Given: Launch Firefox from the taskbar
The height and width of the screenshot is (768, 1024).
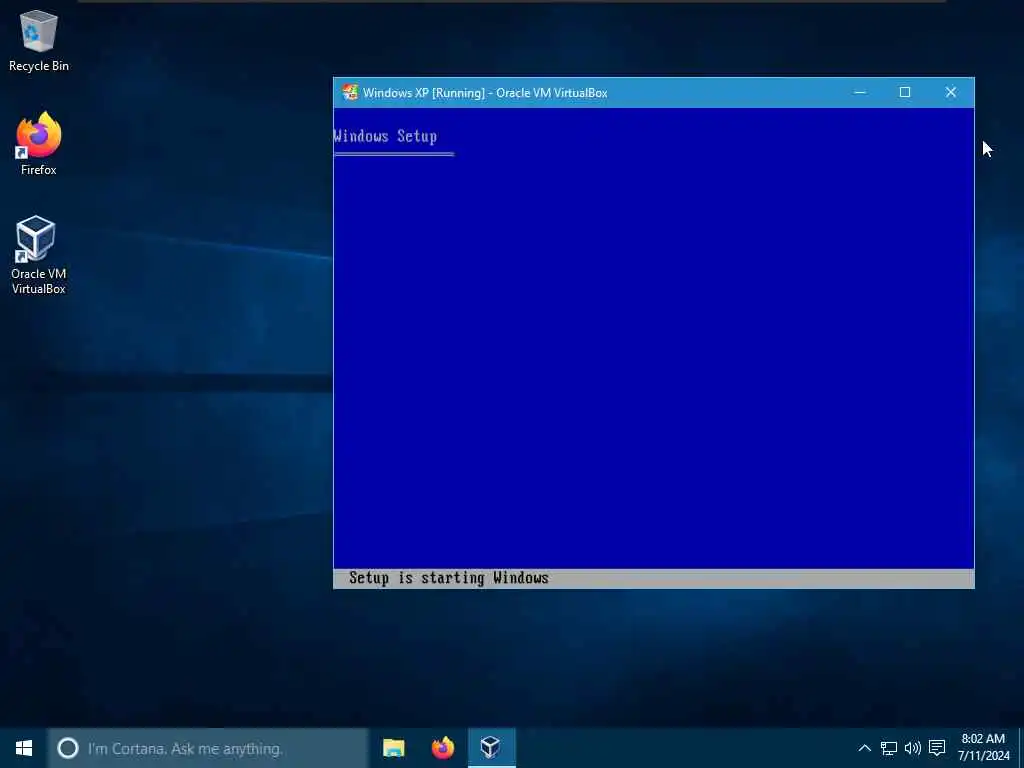Looking at the screenshot, I should pyautogui.click(x=443, y=748).
